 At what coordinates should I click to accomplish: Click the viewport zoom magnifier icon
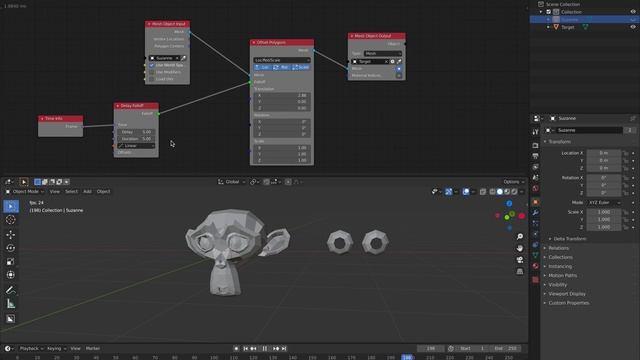point(520,237)
